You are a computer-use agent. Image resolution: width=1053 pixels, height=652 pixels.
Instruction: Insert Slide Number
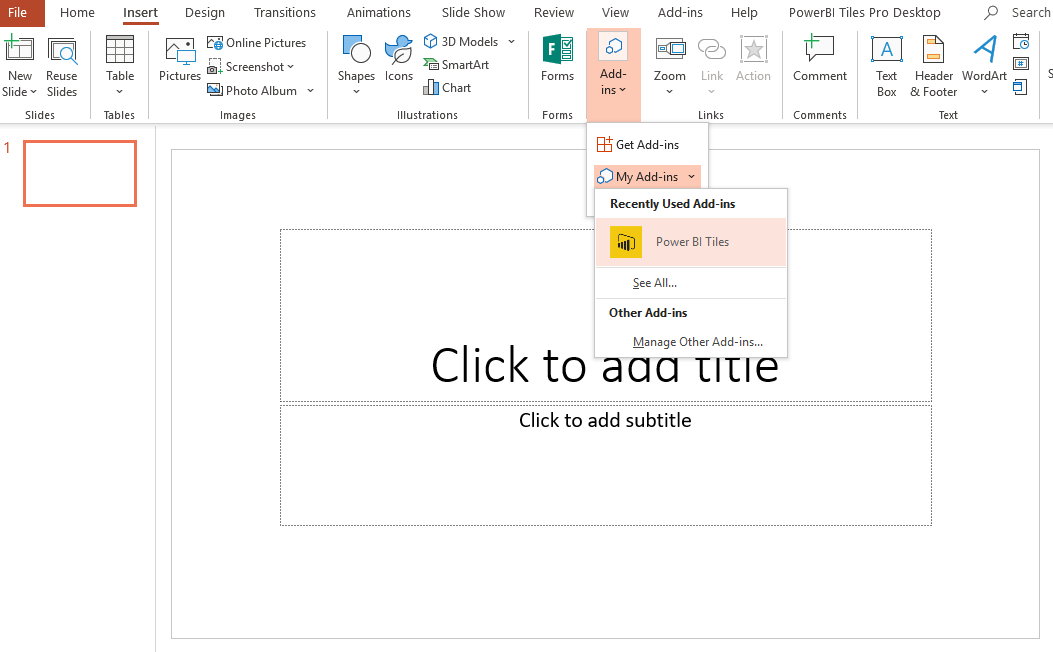point(1020,64)
